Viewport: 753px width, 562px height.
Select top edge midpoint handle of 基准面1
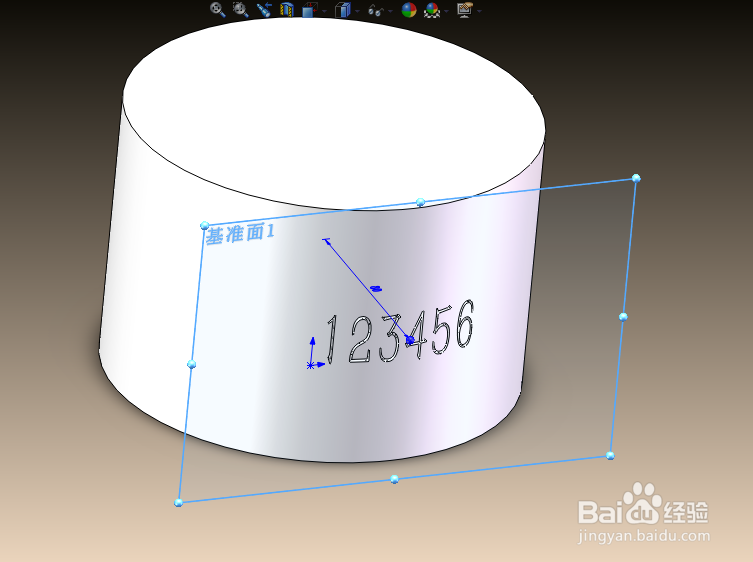pos(421,202)
